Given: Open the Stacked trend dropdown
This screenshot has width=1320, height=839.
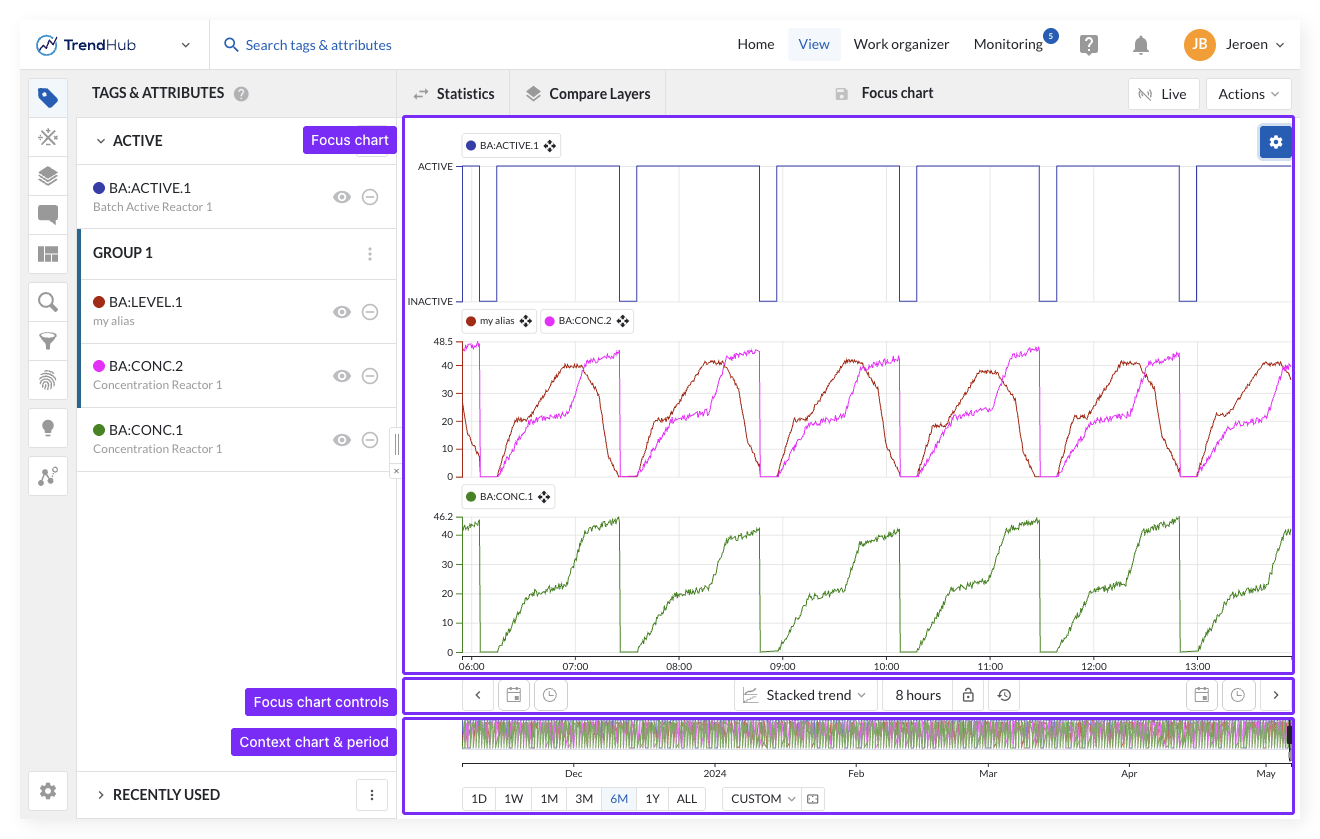Looking at the screenshot, I should (x=806, y=695).
